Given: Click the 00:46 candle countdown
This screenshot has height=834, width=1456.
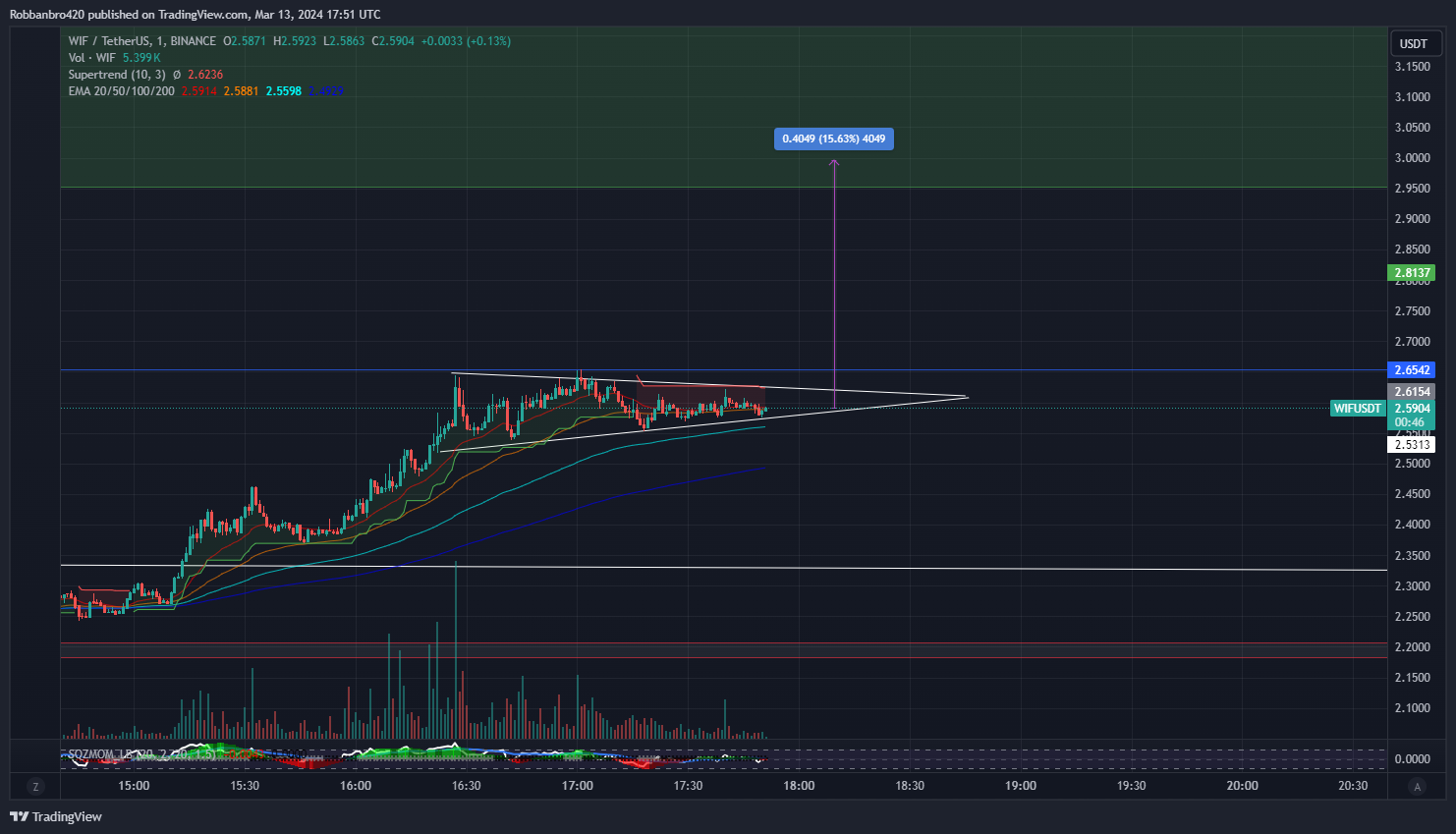Looking at the screenshot, I should (x=1410, y=422).
